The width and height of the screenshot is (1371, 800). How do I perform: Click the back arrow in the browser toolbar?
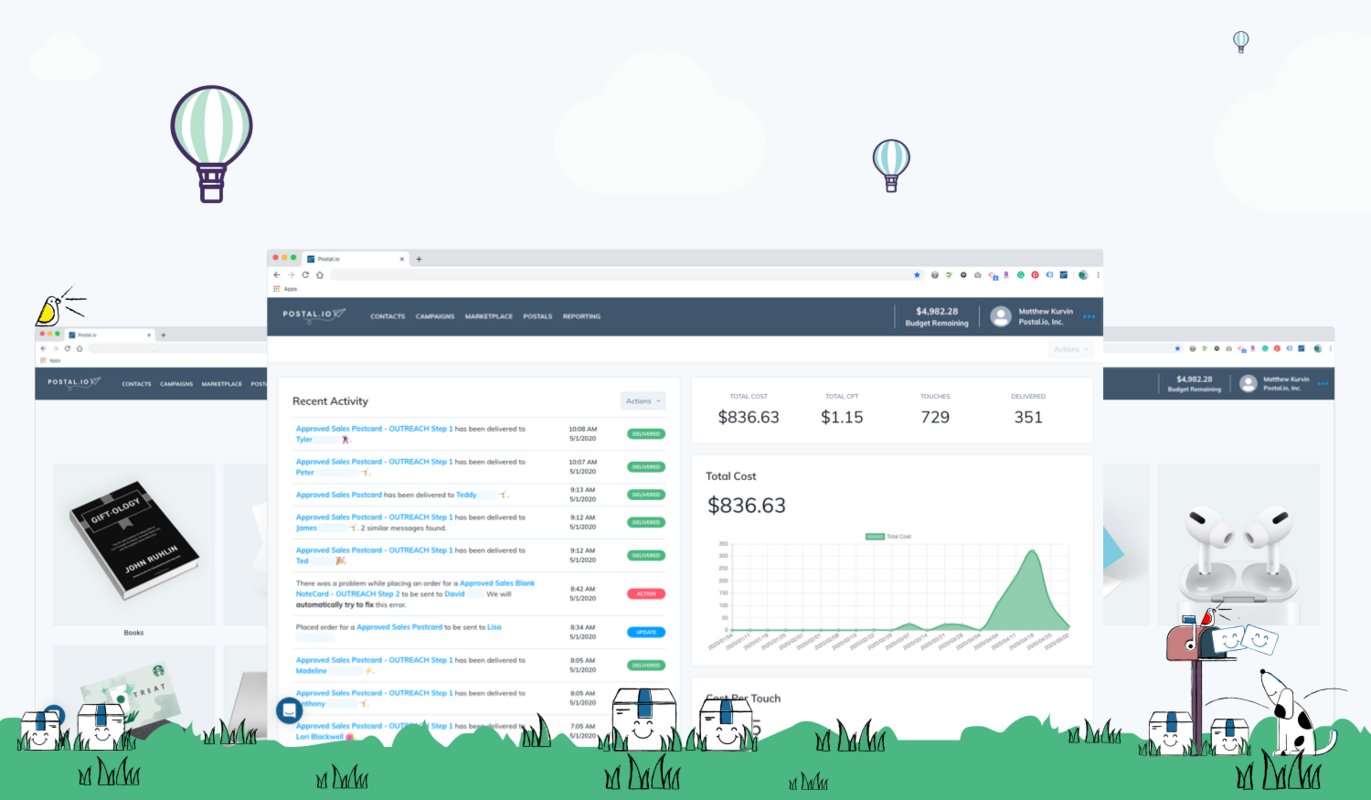pos(277,274)
